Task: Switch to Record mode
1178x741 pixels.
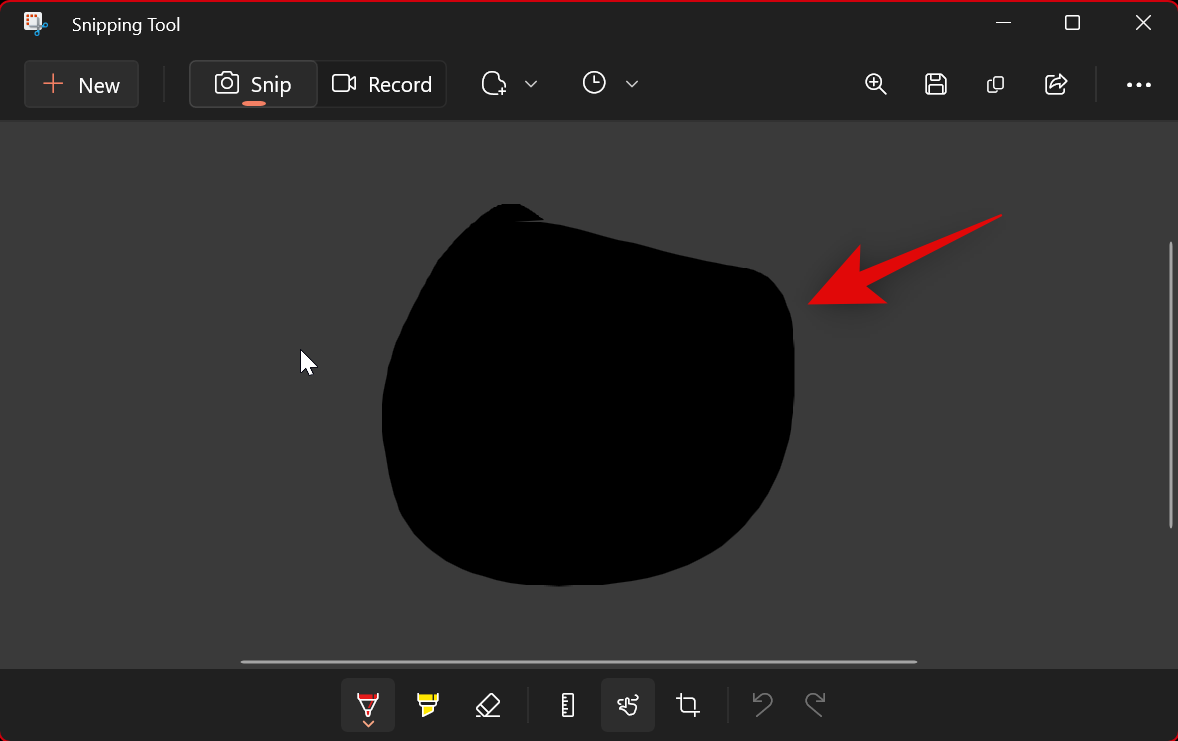Action: click(x=382, y=84)
